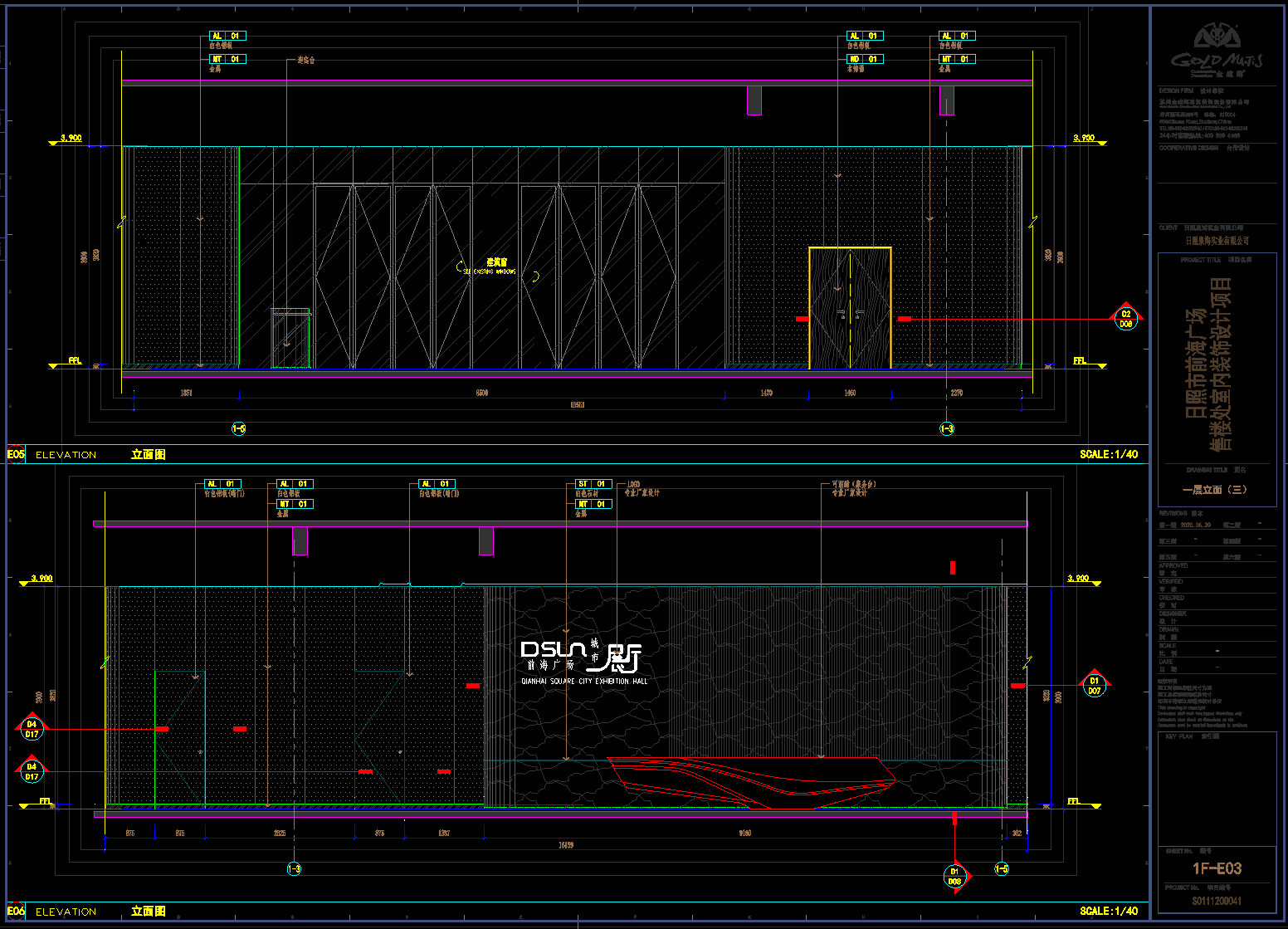1288x929 pixels.
Task: Click the 02/D08 section reference marker
Action: point(1125,319)
